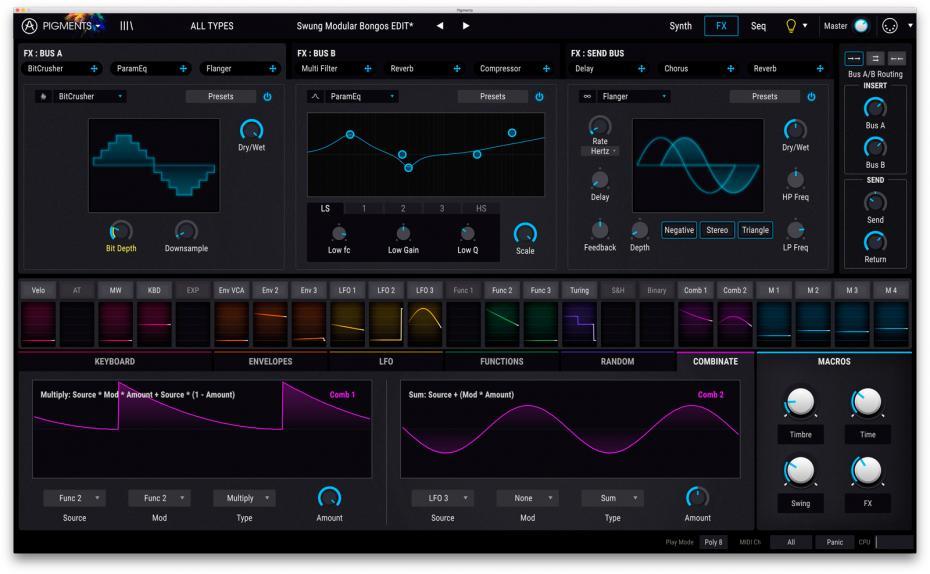Viewport: 930px width, 574px height.
Task: Select the LFO 3 modulation source thumbnail
Action: 424,325
